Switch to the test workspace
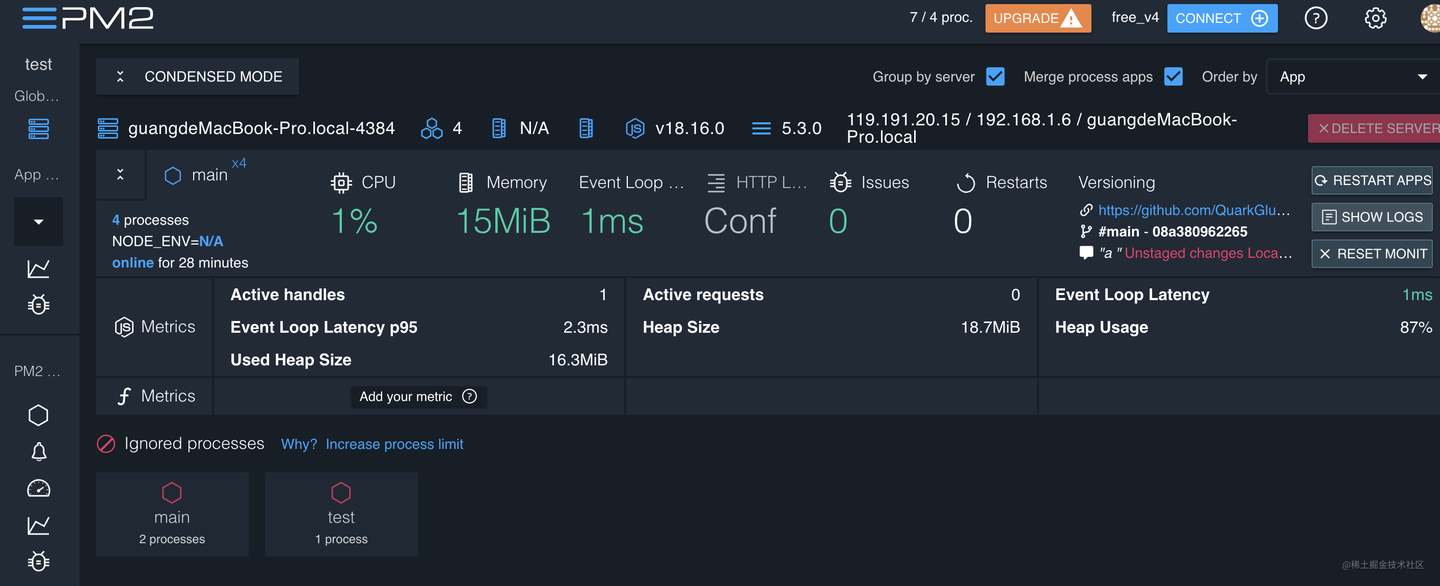1440x586 pixels. 38,63
